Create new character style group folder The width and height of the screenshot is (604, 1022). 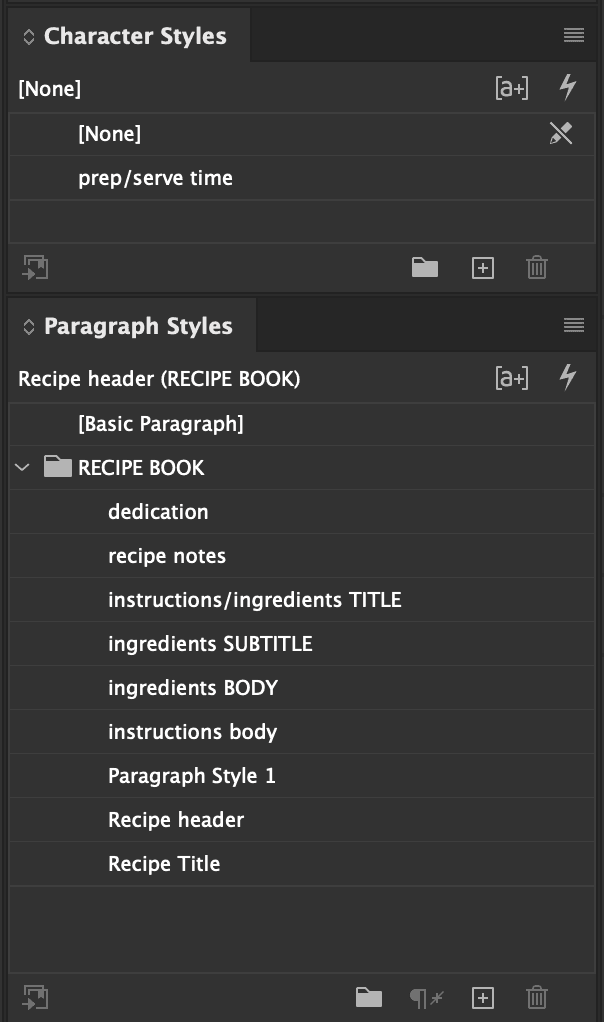[425, 268]
